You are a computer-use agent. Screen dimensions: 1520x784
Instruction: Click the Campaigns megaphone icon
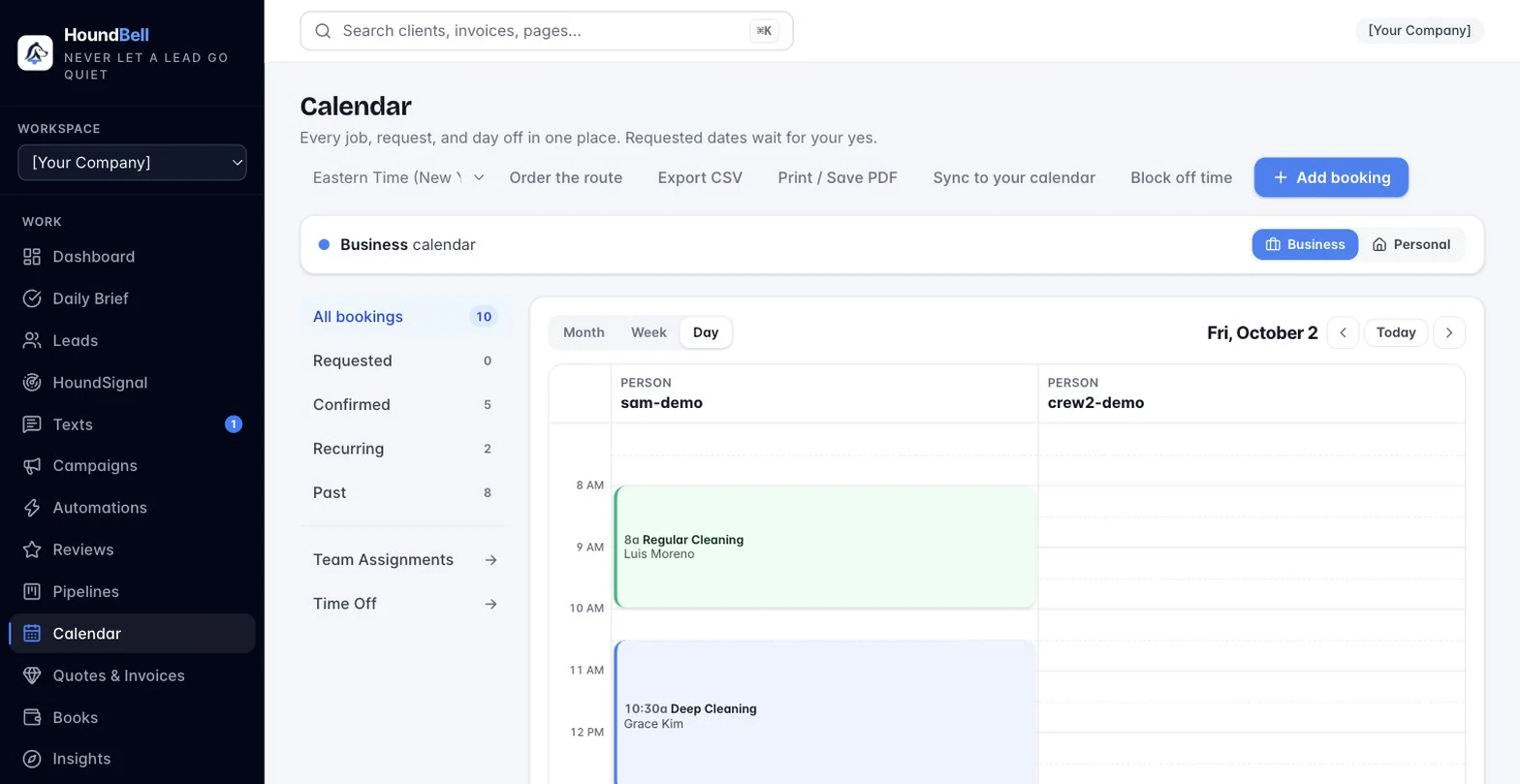(x=32, y=466)
